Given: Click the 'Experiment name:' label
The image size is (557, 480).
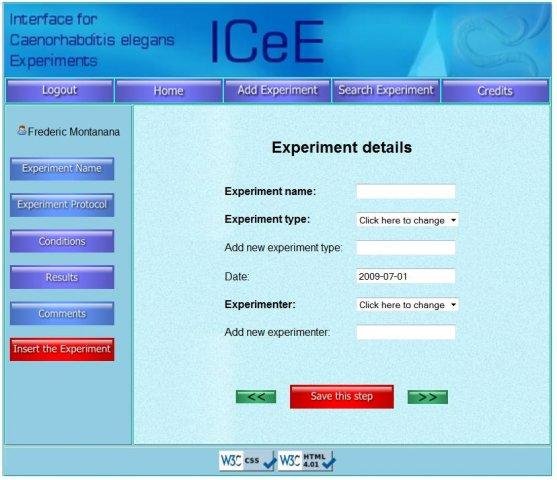Looking at the screenshot, I should tap(270, 192).
